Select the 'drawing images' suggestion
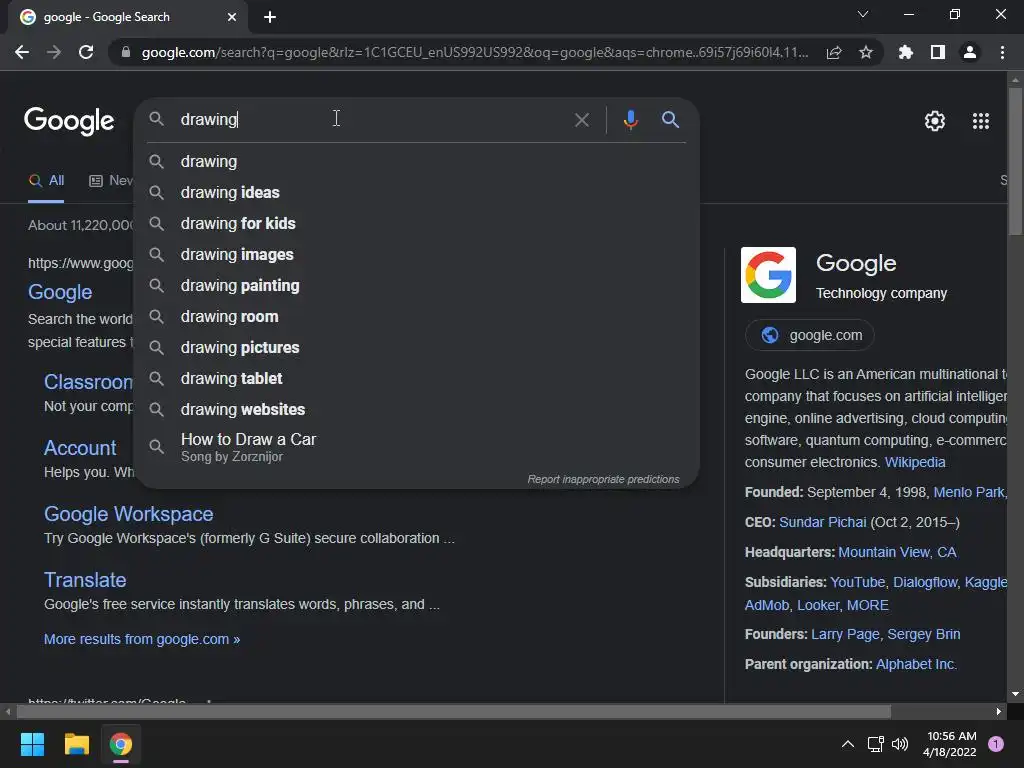The height and width of the screenshot is (768, 1024). coord(417,255)
